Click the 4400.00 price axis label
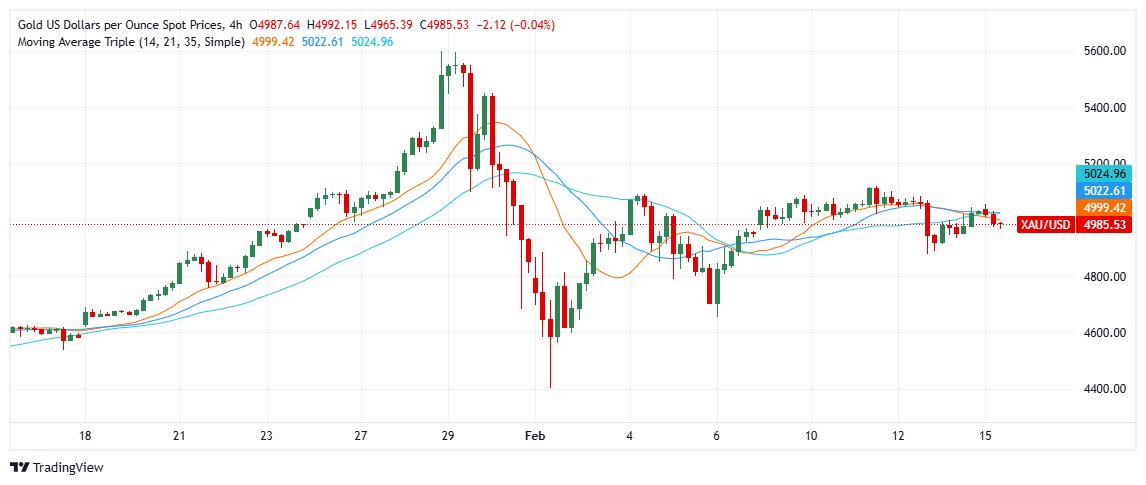This screenshot has width=1146, height=485. (1104, 389)
